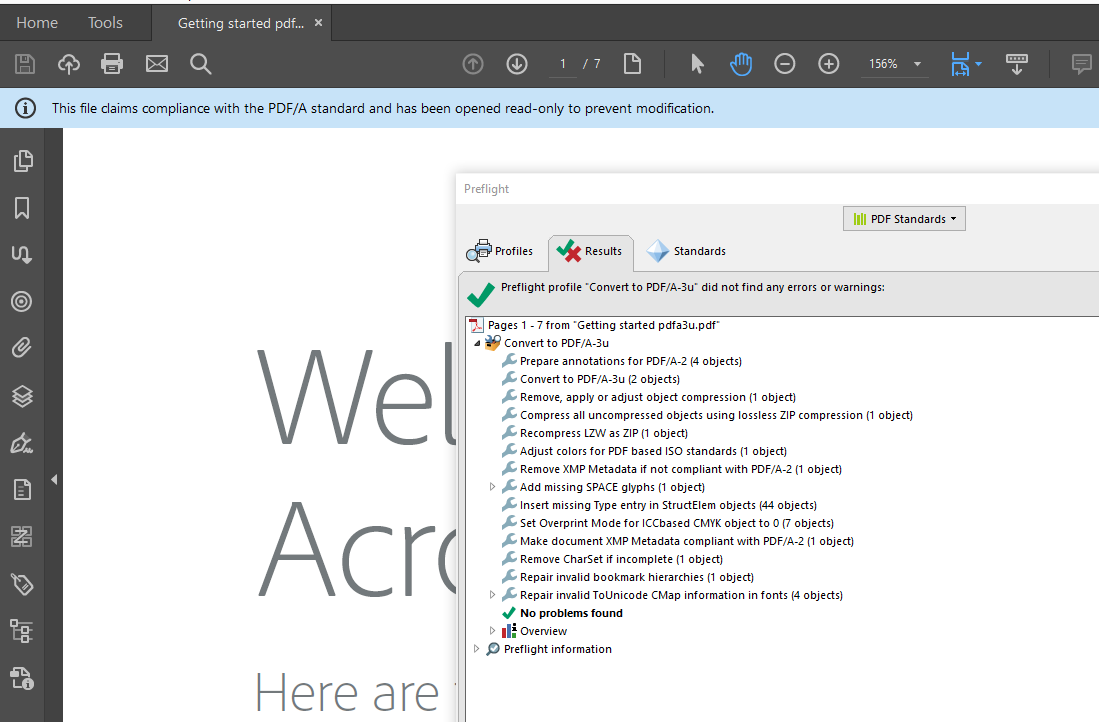1099x722 pixels.
Task: Switch to Preflight Standards tab
Action: 687,251
